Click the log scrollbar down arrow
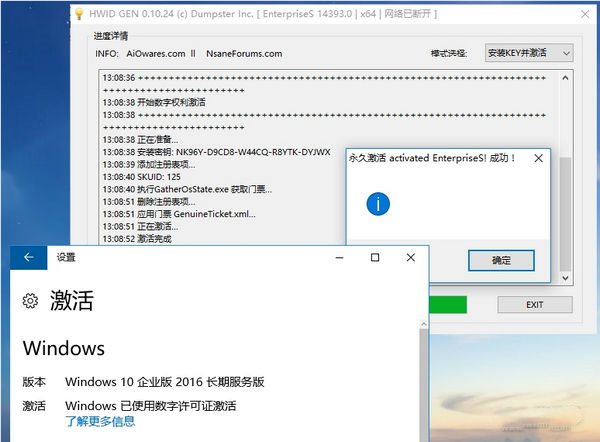600x442 pixels. [x=565, y=278]
